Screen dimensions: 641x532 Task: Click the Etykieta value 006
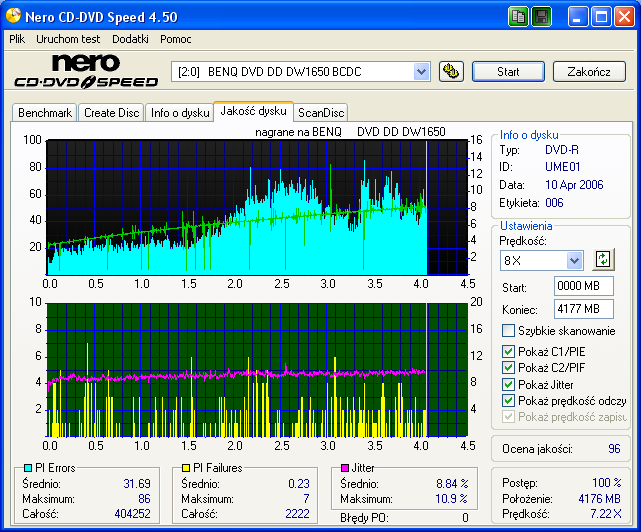click(x=554, y=203)
